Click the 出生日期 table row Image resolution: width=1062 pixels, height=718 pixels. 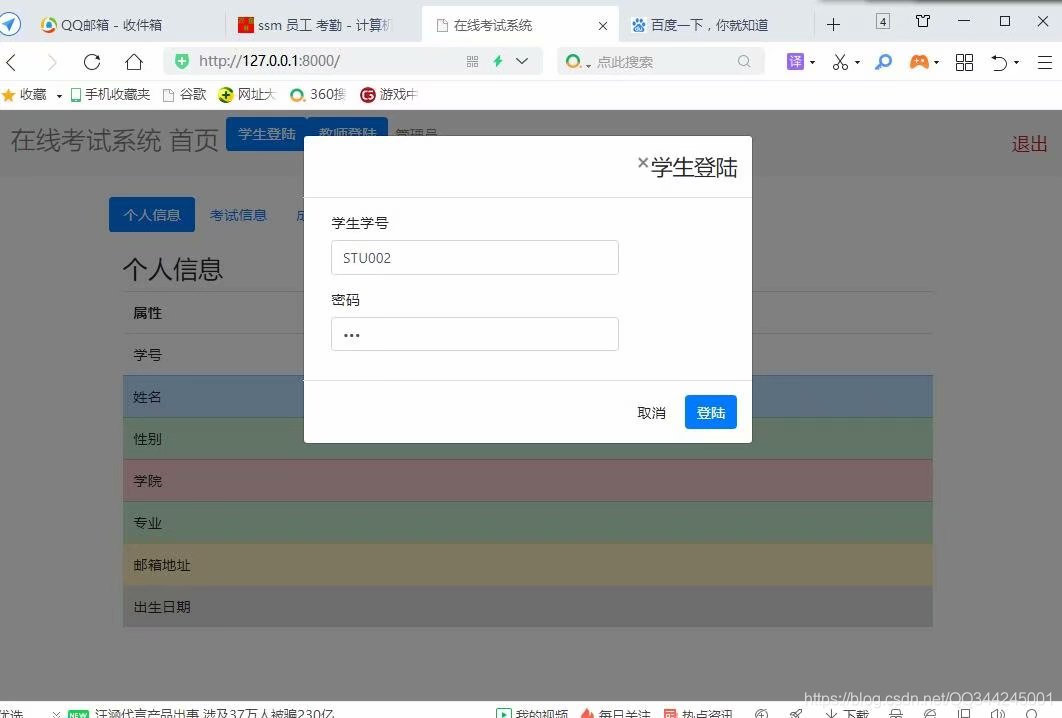coord(528,607)
